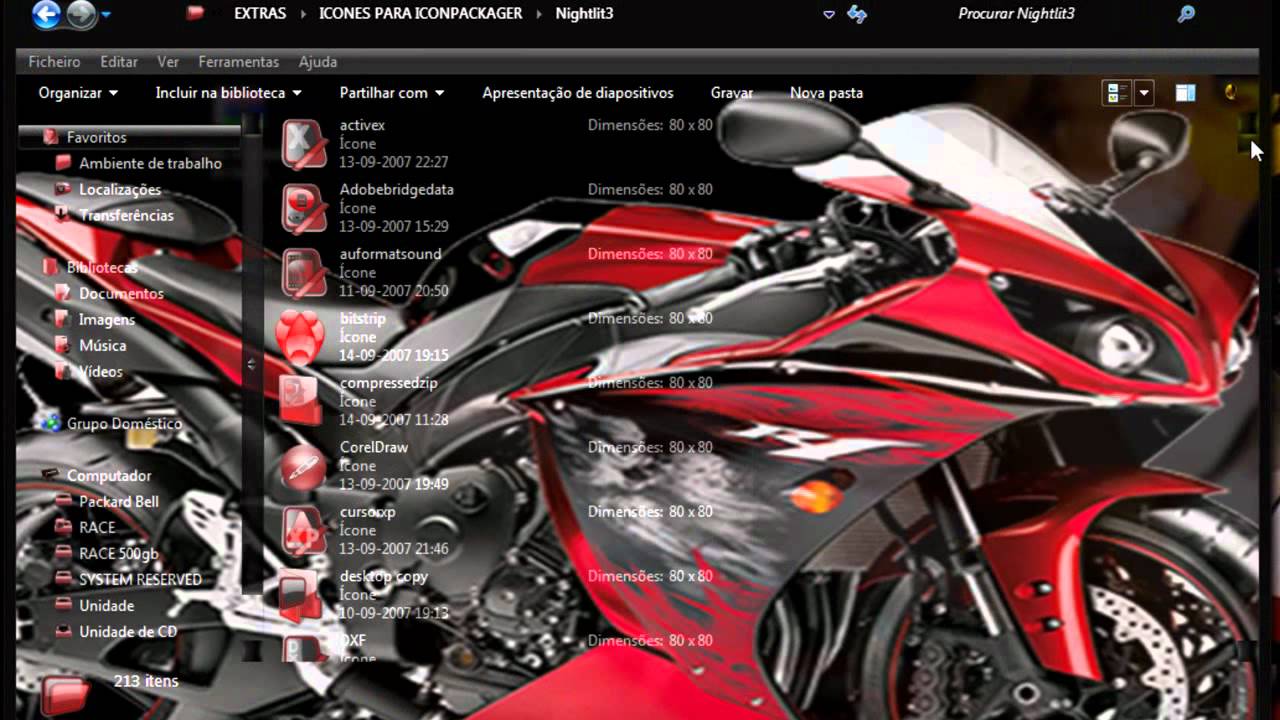1280x720 pixels.
Task: Open the Ajuda menu
Action: click(x=318, y=62)
